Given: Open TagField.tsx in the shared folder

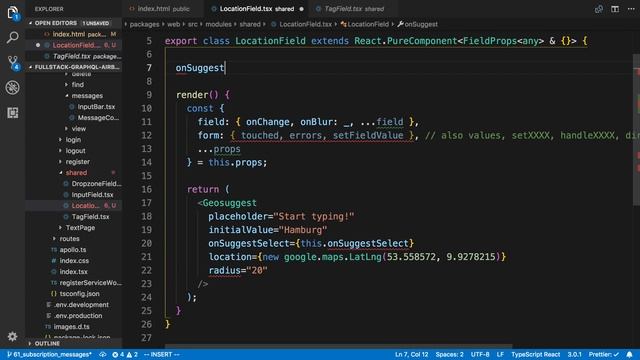Looking at the screenshot, I should pyautogui.click(x=90, y=217).
